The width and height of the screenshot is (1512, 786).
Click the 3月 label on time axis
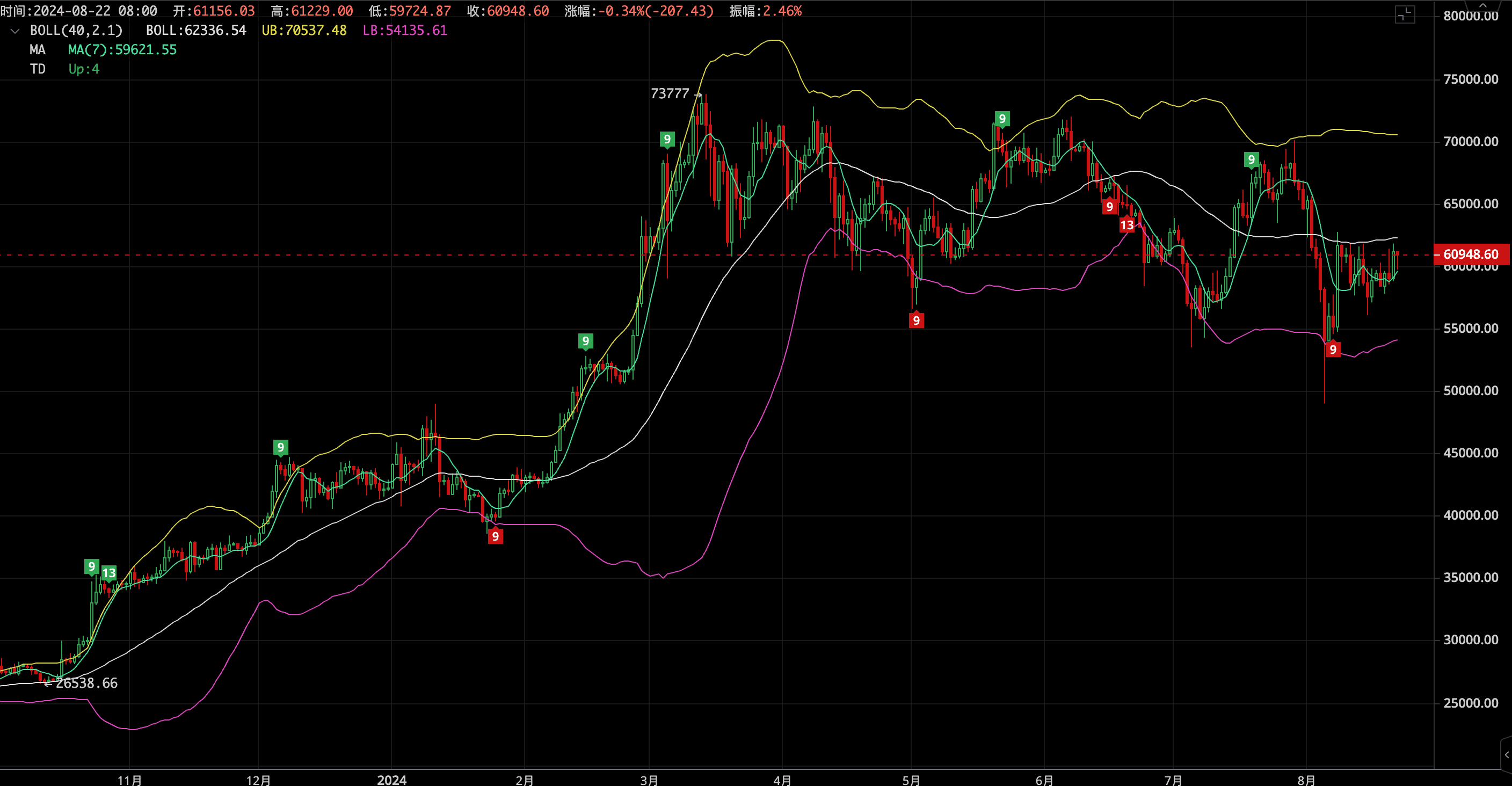(649, 780)
